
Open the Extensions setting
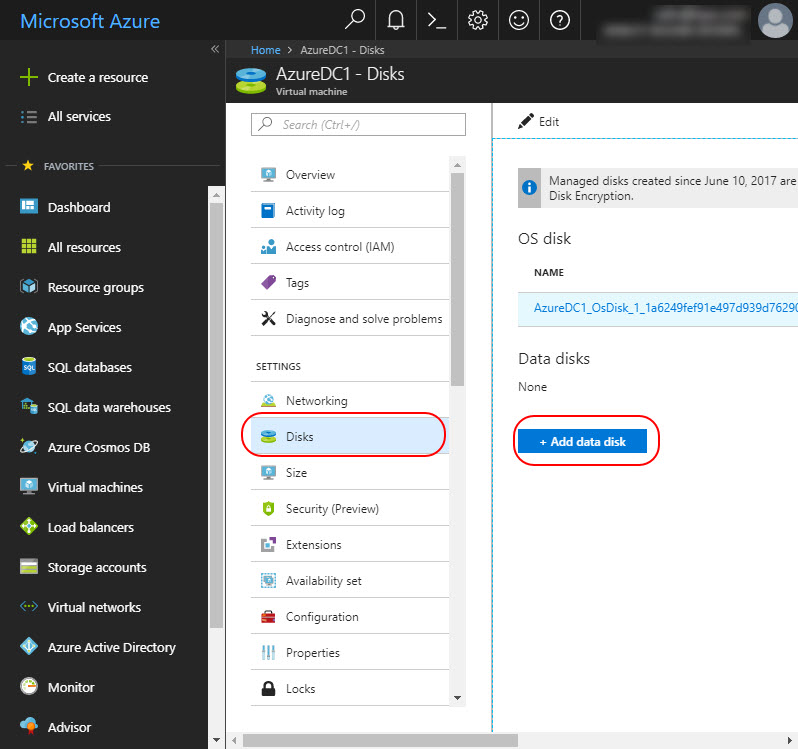[x=350, y=544]
